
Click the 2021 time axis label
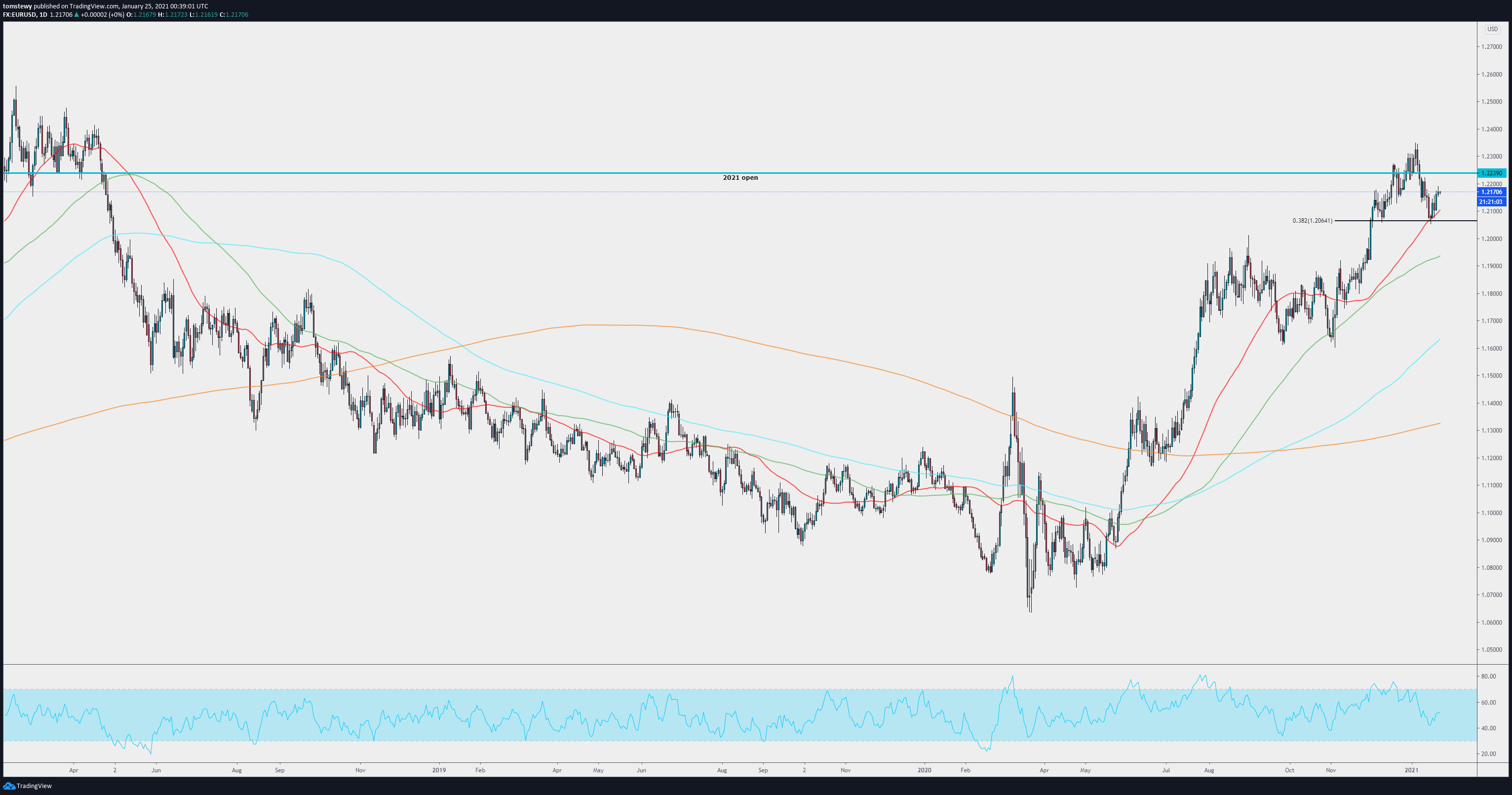(x=1412, y=770)
